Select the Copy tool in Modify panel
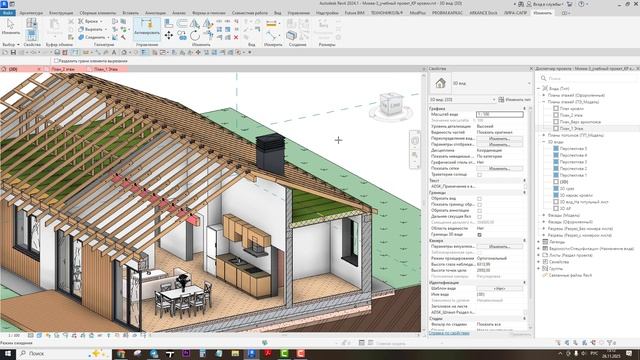640x360 pixels. (x=182, y=36)
